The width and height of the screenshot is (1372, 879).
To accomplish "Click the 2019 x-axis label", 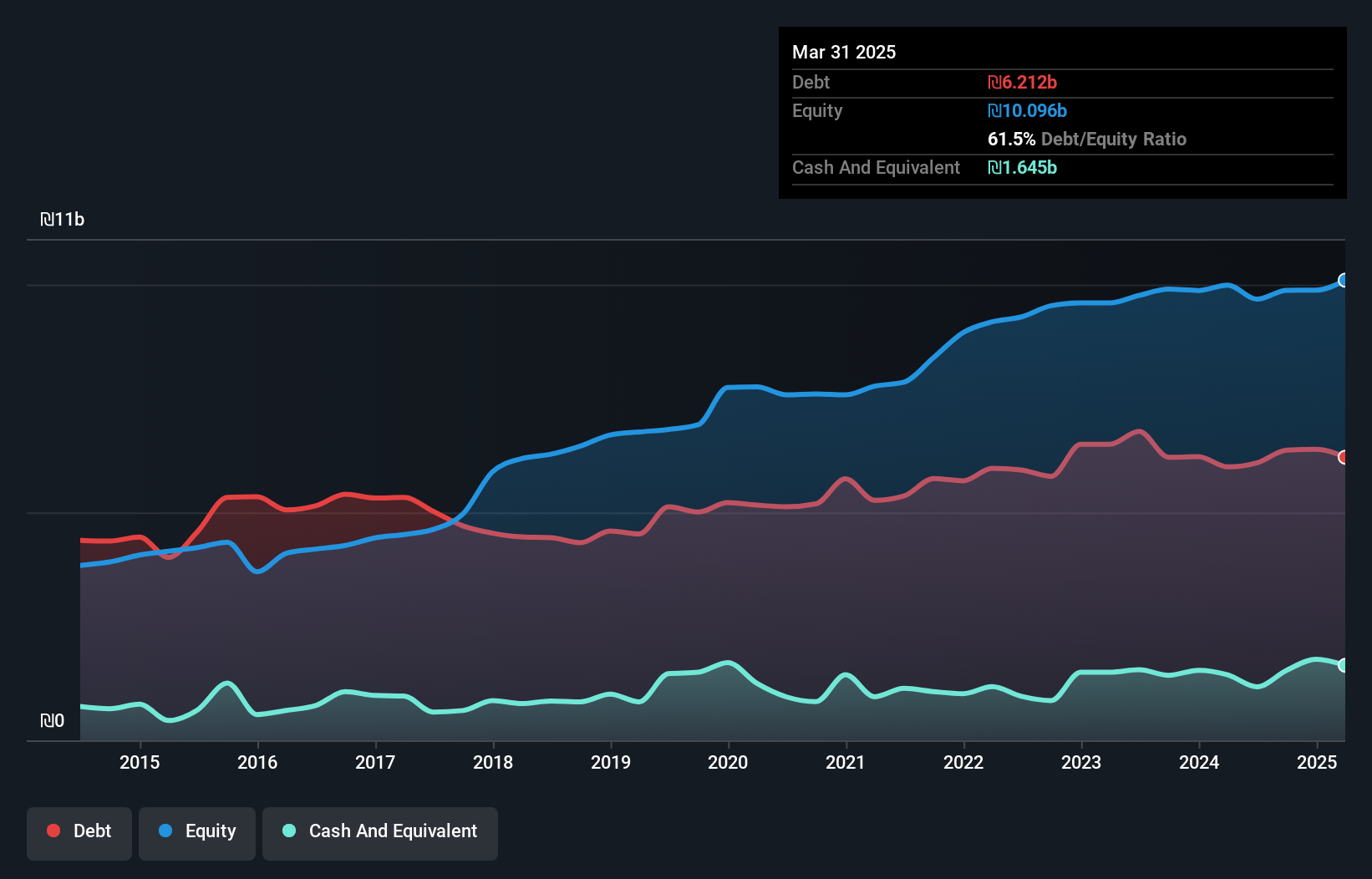I will click(x=611, y=762).
